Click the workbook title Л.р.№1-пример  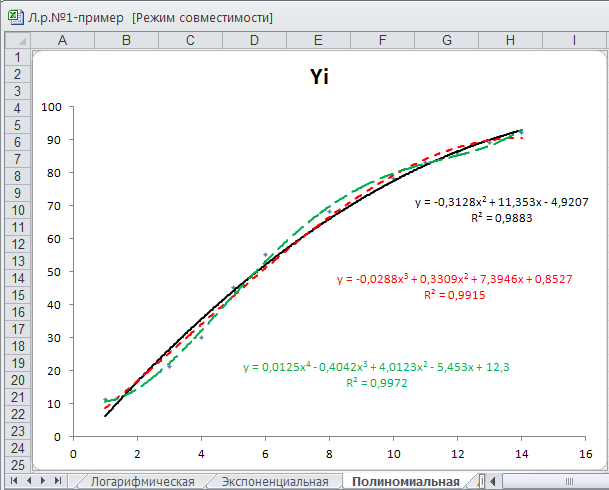tap(75, 17)
